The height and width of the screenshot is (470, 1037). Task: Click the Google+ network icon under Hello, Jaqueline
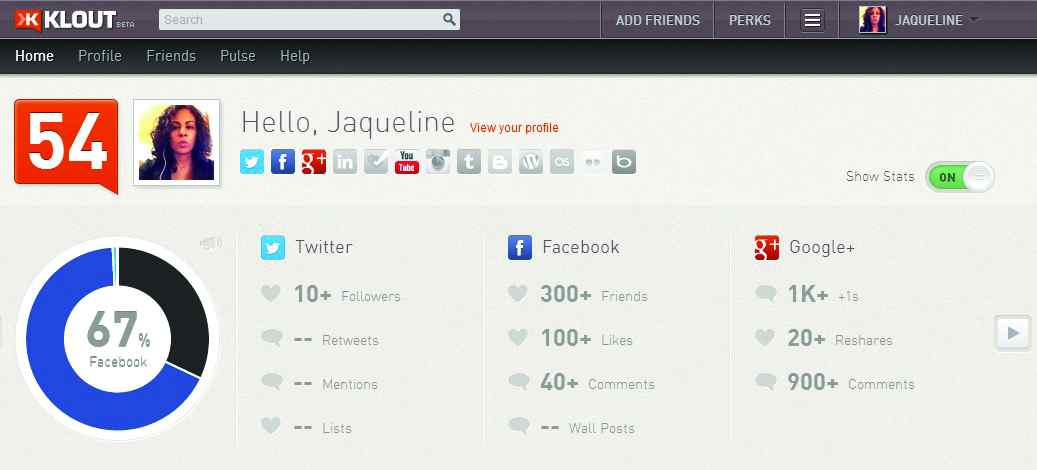click(313, 161)
